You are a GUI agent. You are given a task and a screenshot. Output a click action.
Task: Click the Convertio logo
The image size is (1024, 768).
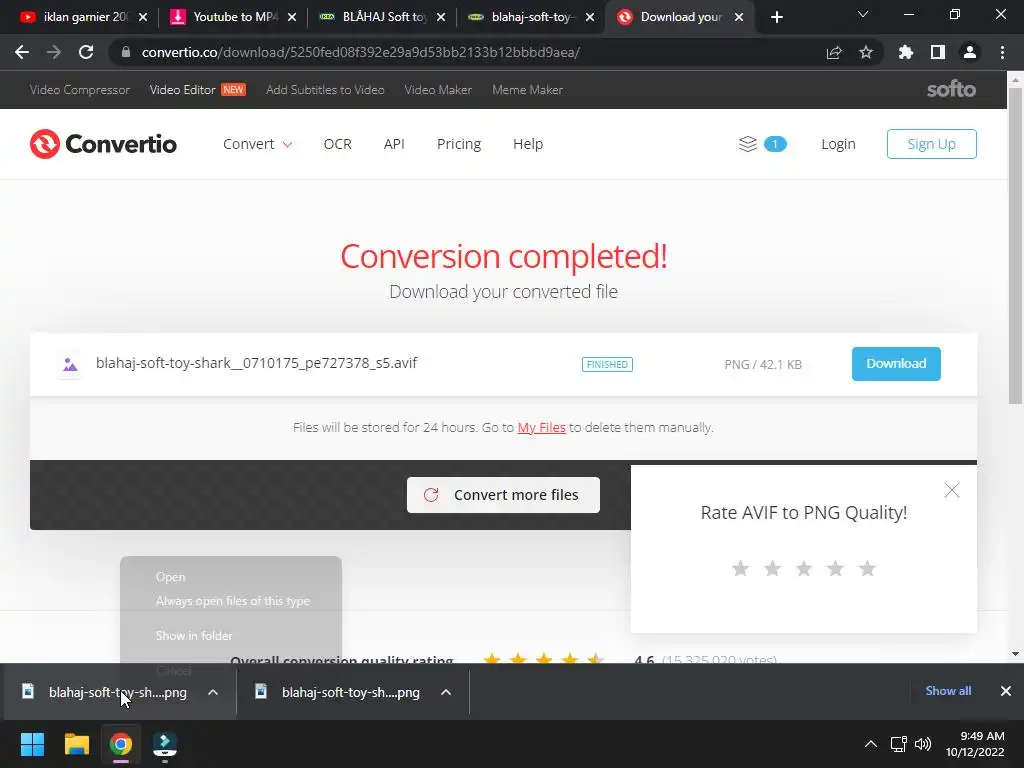[103, 144]
